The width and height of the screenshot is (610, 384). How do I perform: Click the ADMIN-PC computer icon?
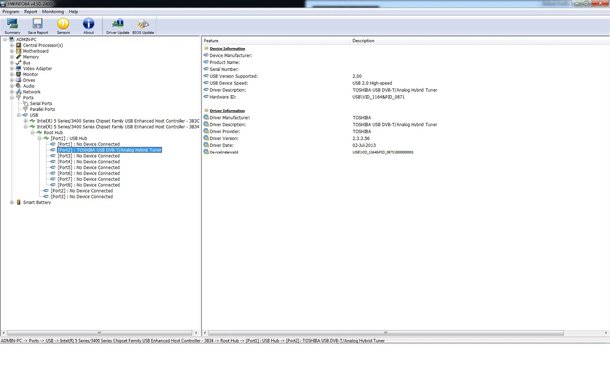coord(12,39)
